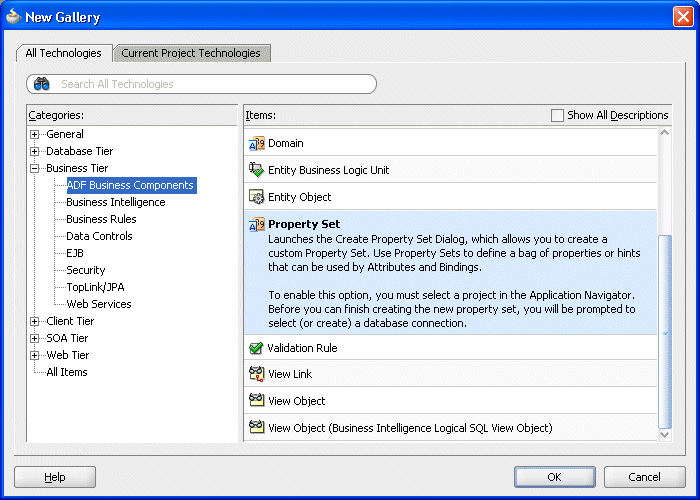This screenshot has width=700, height=500.
Task: Select the Security category
Action: (86, 270)
